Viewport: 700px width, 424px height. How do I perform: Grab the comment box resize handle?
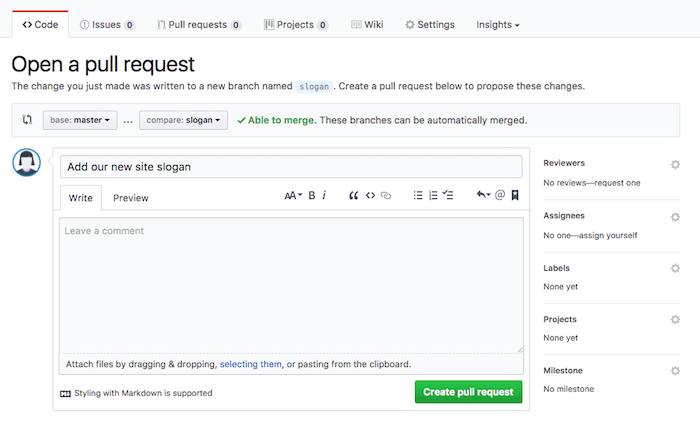point(520,350)
